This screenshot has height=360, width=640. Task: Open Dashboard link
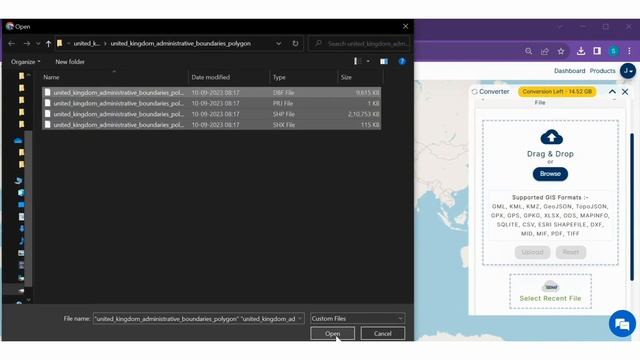click(569, 71)
